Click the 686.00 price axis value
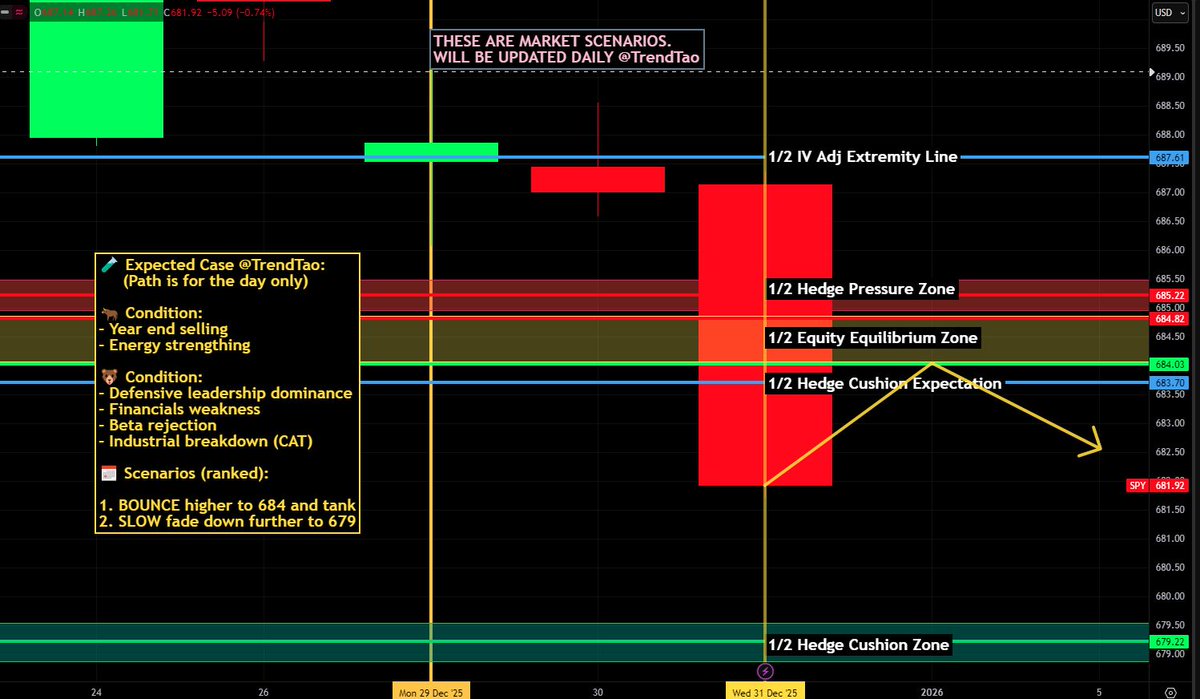 [x=1170, y=250]
